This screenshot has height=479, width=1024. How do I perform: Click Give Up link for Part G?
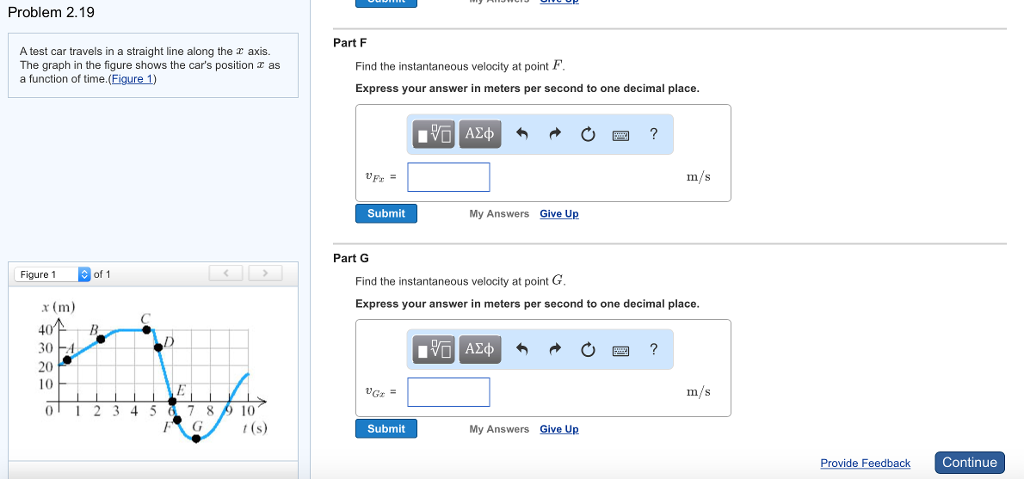click(559, 429)
